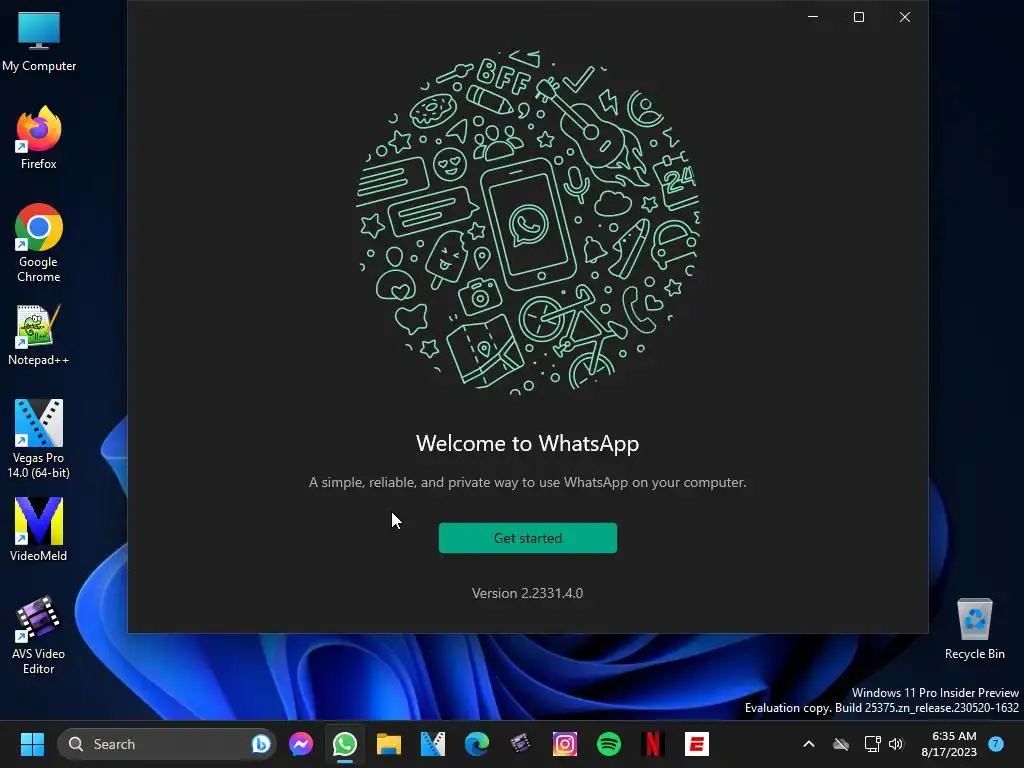The image size is (1024, 768).
Task: Open clock and date 6:35 AM
Action: point(949,744)
